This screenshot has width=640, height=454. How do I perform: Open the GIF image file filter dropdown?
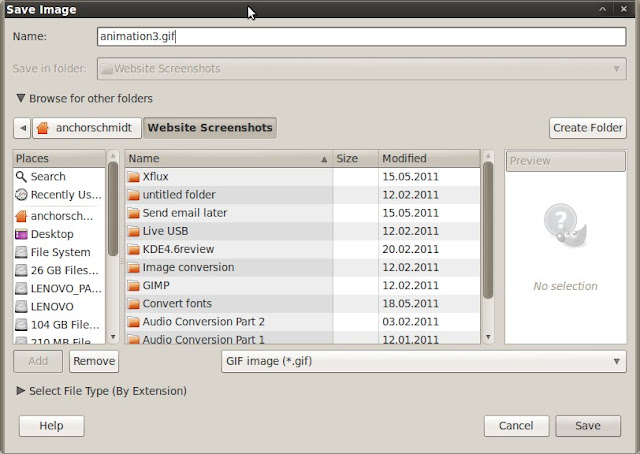424,361
